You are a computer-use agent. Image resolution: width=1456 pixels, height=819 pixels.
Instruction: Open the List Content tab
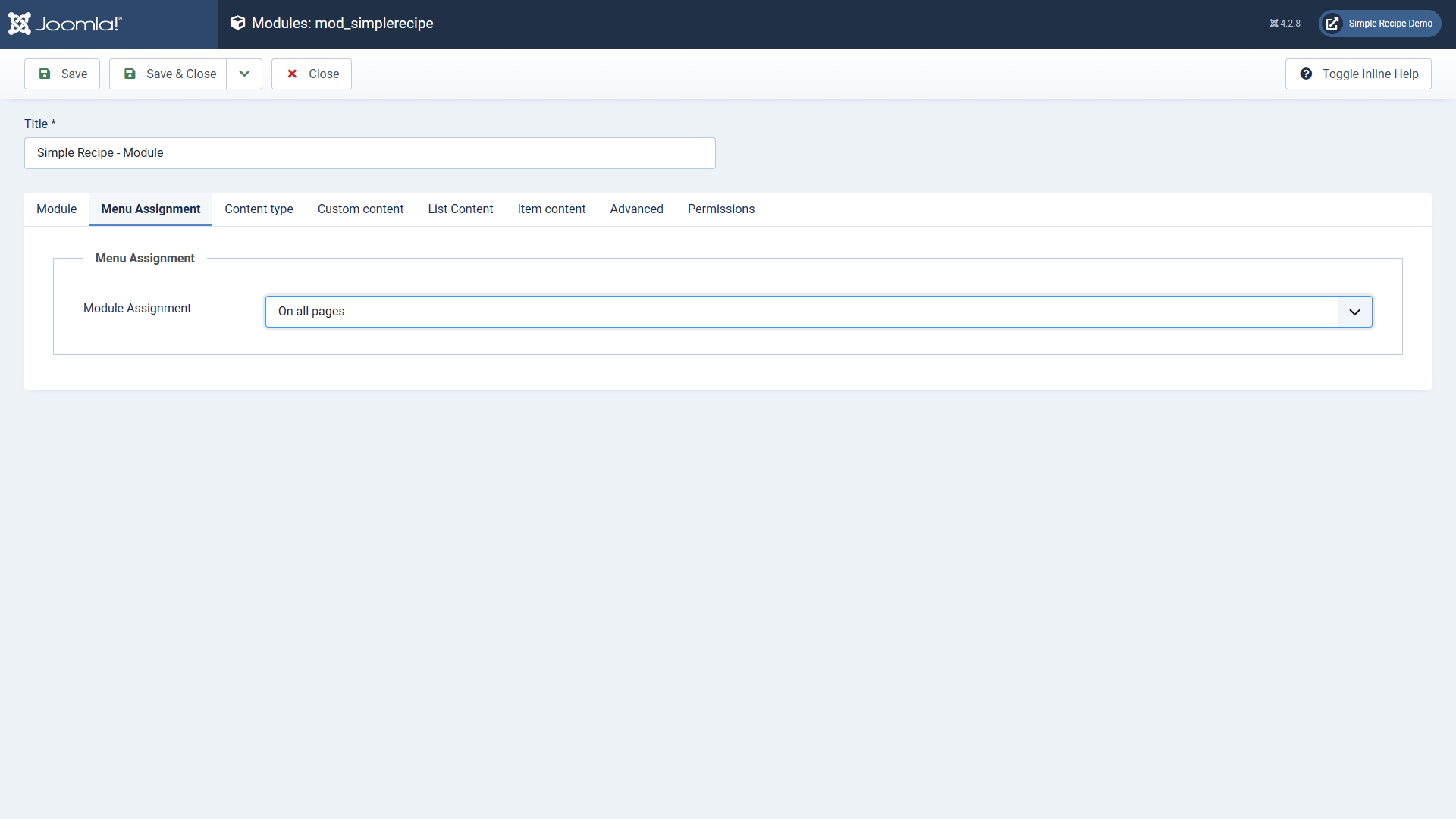[x=460, y=209]
